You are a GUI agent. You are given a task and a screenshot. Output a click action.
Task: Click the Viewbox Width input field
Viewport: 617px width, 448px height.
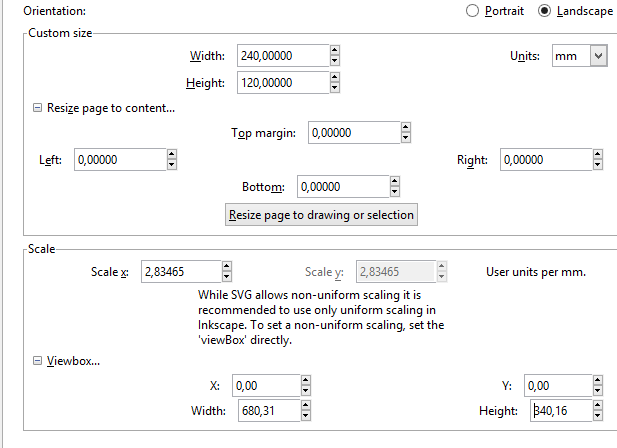pyautogui.click(x=265, y=410)
